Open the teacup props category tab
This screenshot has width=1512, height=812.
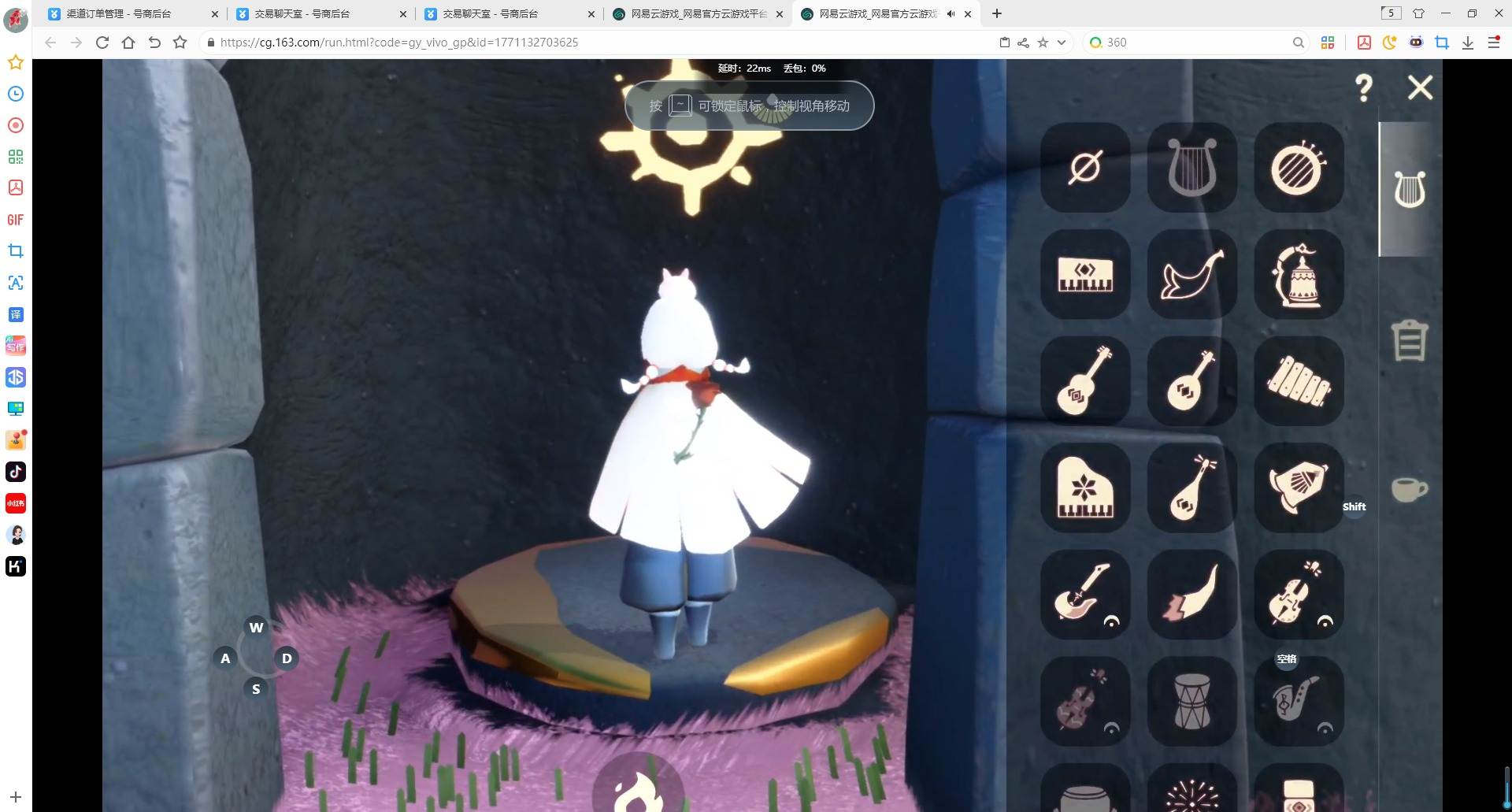[x=1409, y=489]
